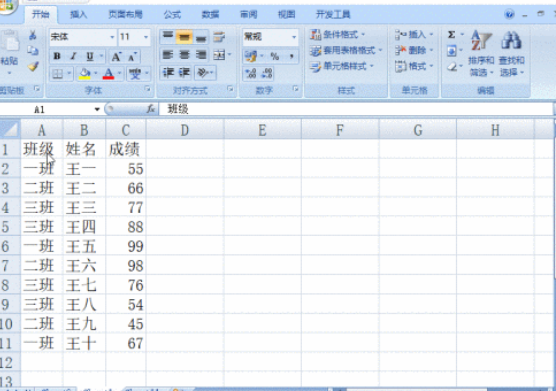Click the fx insert function icon
This screenshot has width=556, height=391.
click(x=151, y=109)
